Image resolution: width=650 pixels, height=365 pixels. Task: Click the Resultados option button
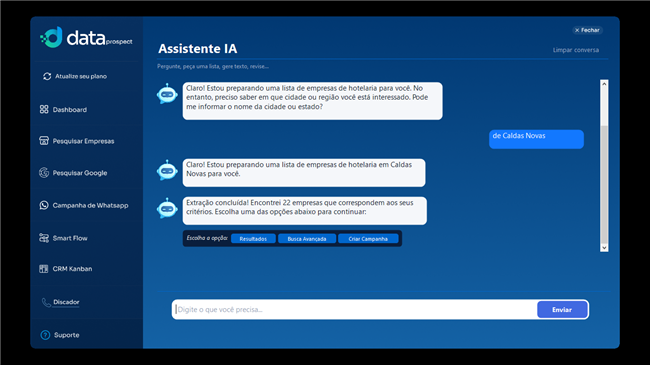[x=253, y=238]
